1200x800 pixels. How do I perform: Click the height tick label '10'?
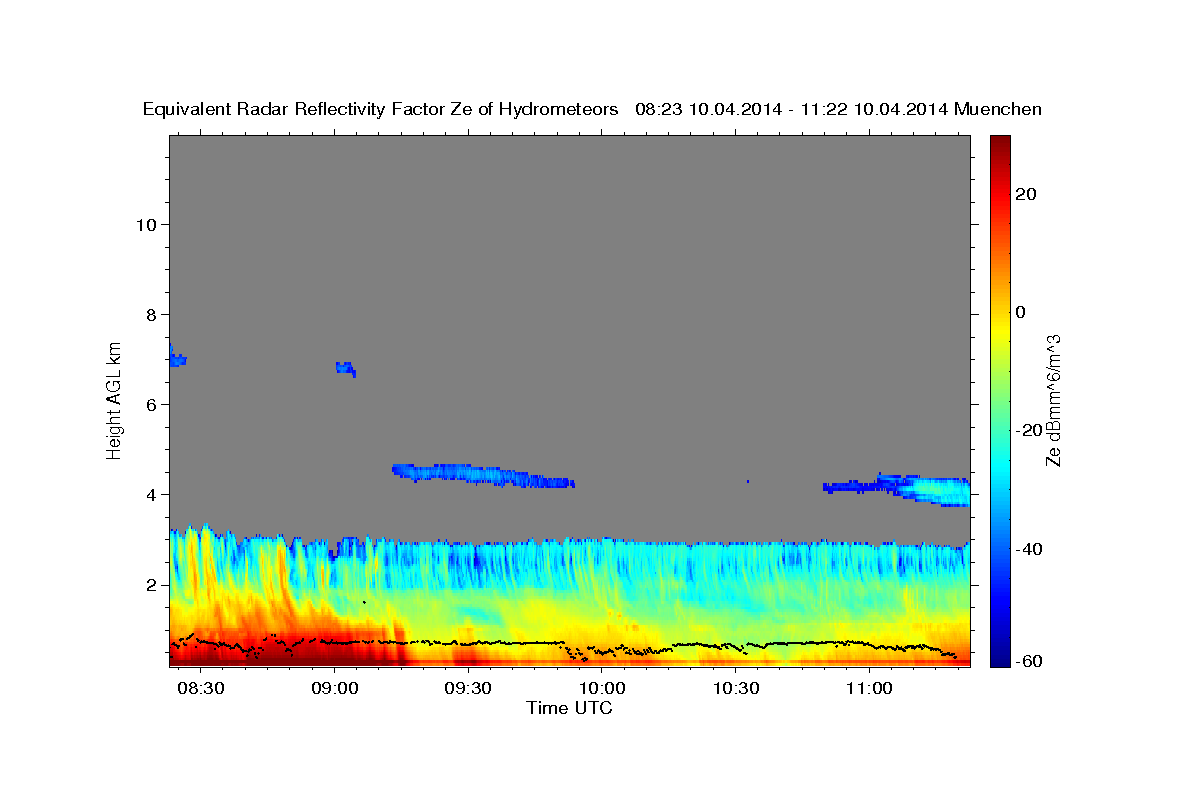click(145, 224)
